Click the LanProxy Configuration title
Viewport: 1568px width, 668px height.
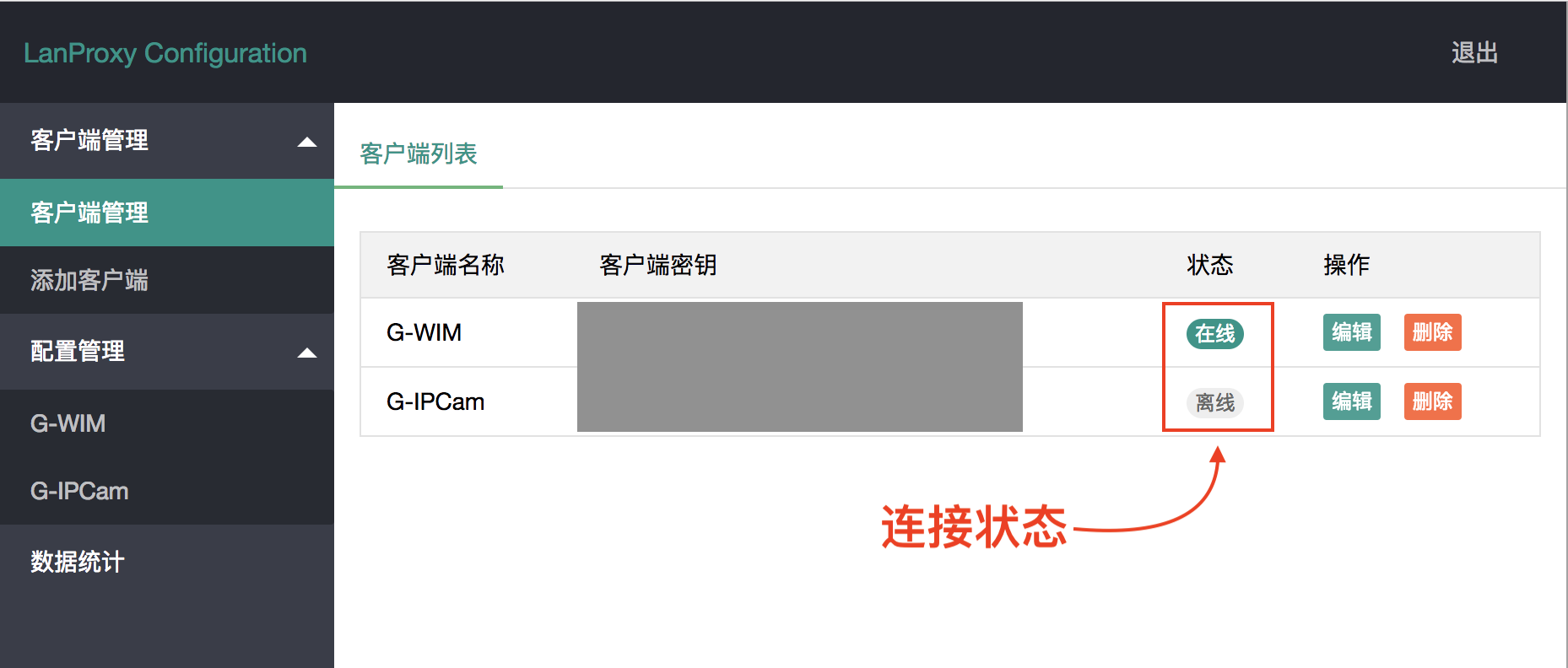tap(165, 53)
